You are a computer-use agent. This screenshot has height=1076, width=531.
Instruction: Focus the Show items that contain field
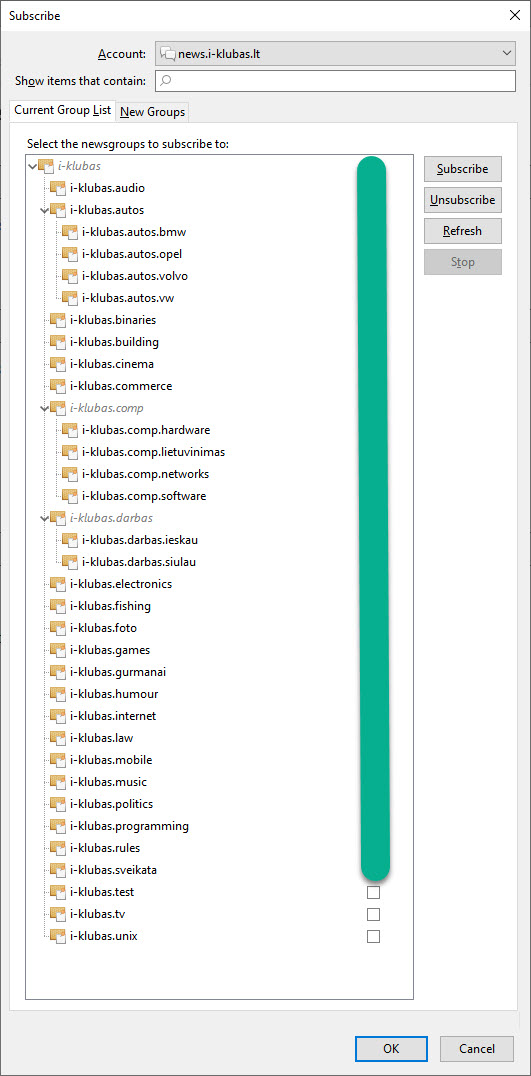pos(335,80)
